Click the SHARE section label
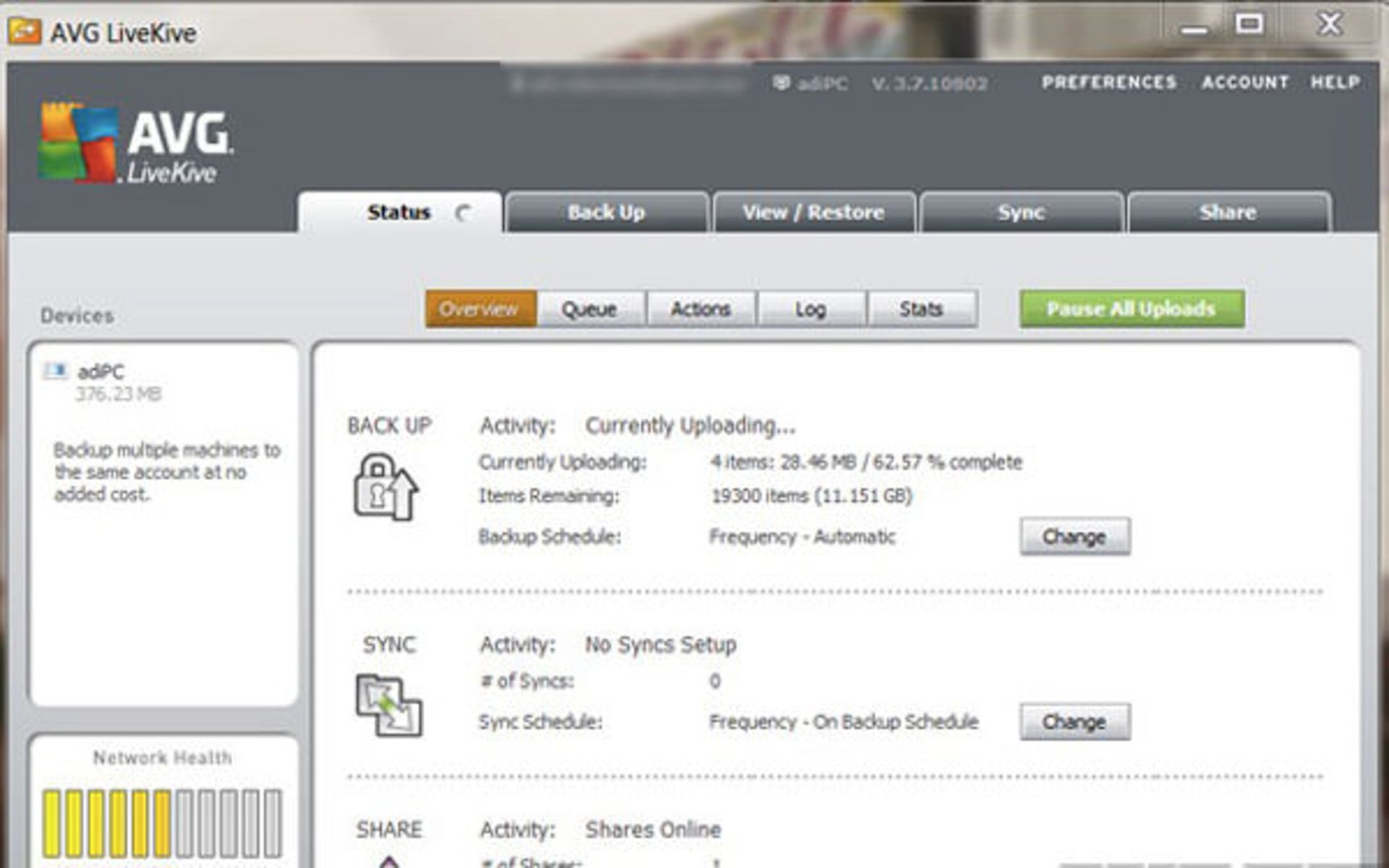 (x=389, y=830)
